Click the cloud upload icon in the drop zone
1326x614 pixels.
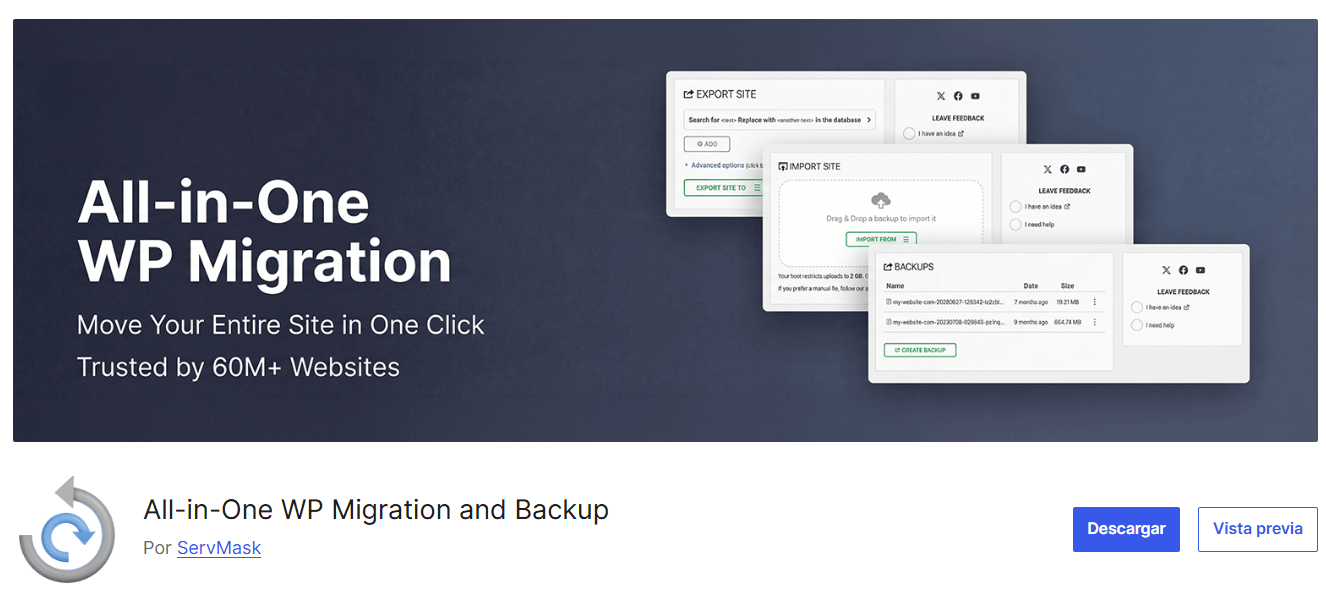click(x=881, y=200)
